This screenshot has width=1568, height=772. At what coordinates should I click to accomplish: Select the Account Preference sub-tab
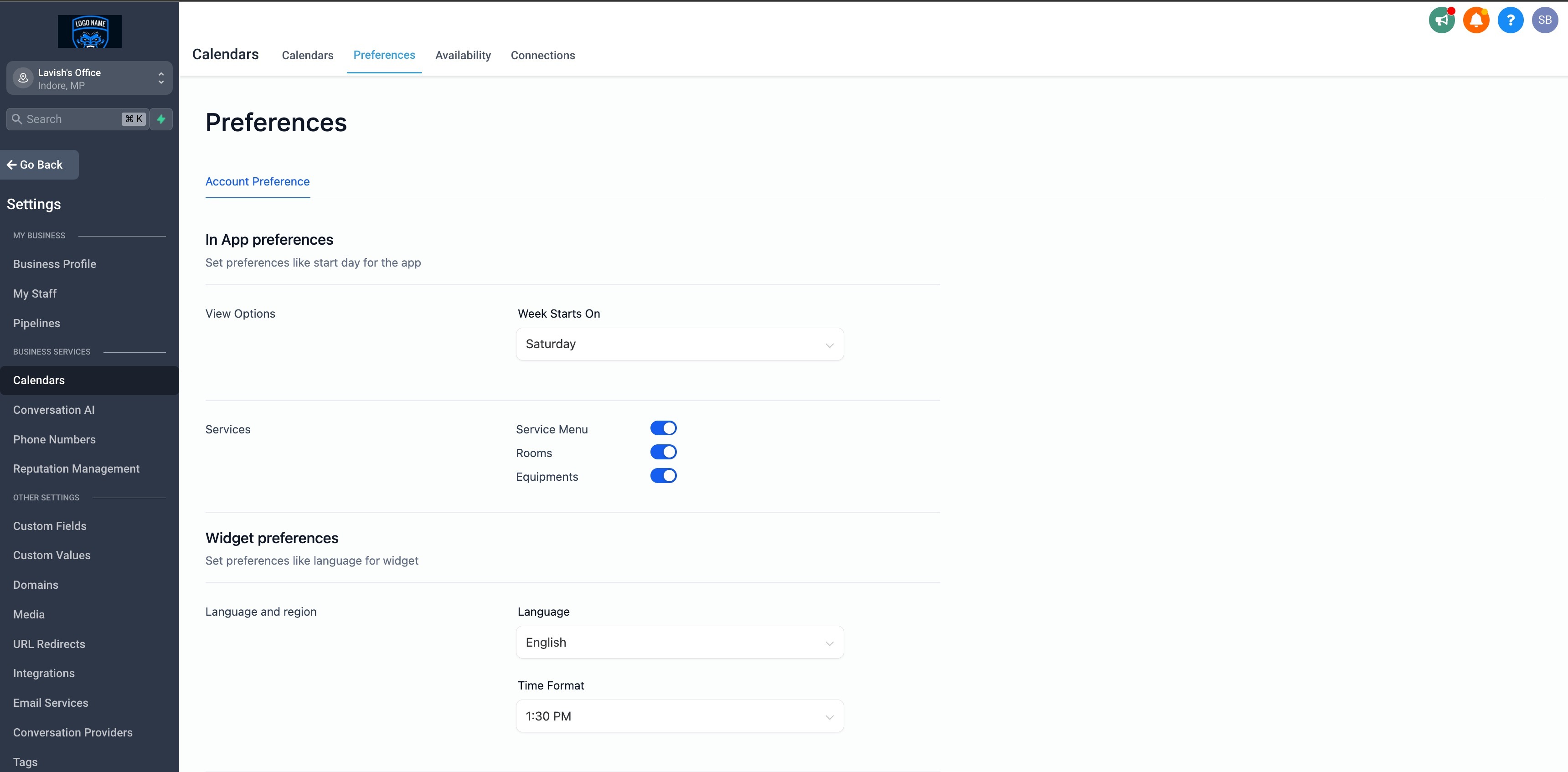(258, 181)
